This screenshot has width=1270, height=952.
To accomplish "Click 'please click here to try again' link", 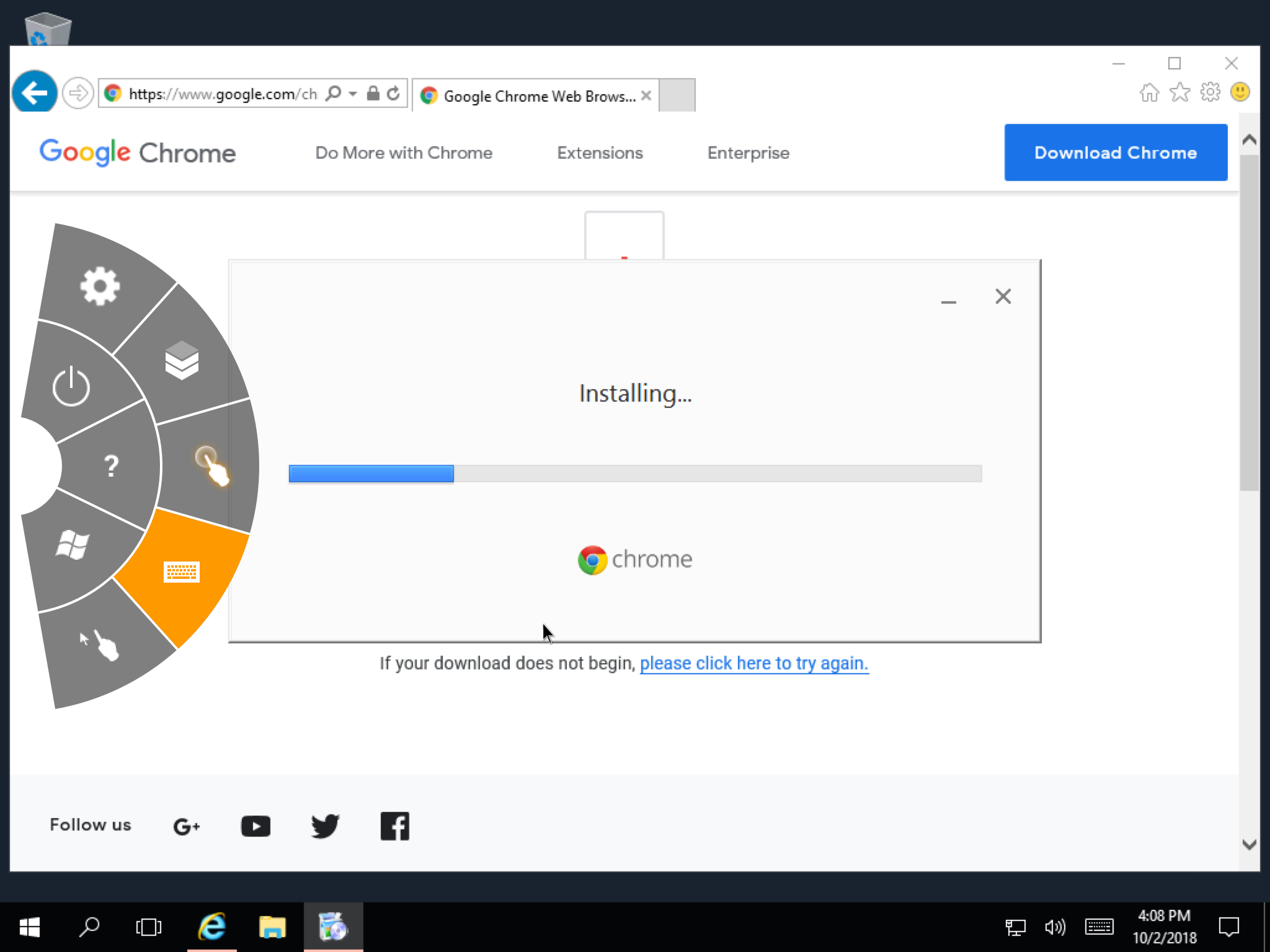I will (754, 663).
